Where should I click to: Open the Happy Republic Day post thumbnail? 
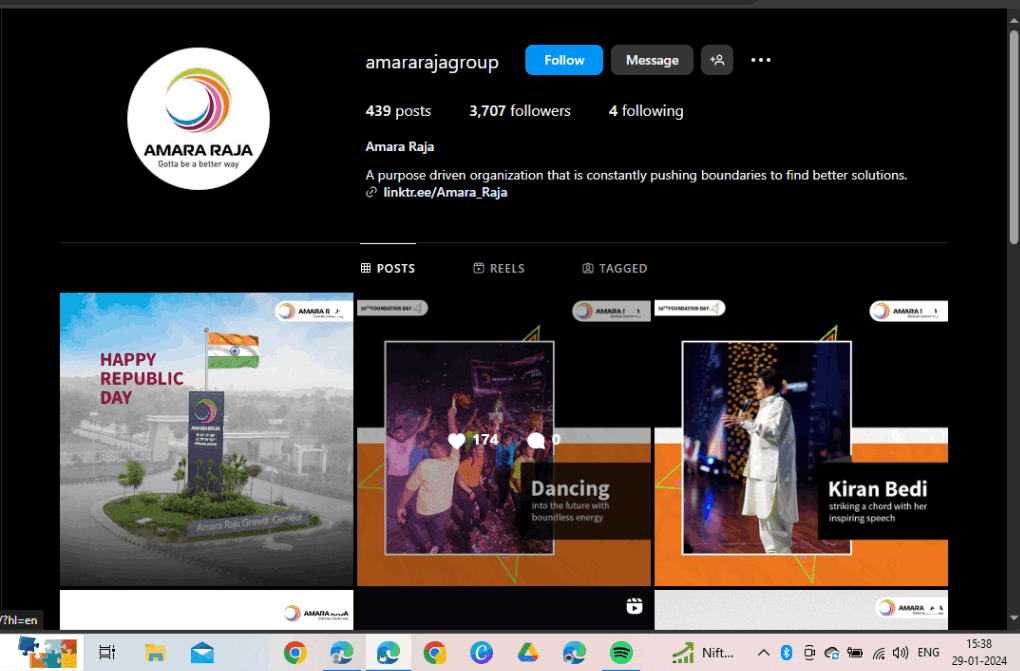[206, 438]
